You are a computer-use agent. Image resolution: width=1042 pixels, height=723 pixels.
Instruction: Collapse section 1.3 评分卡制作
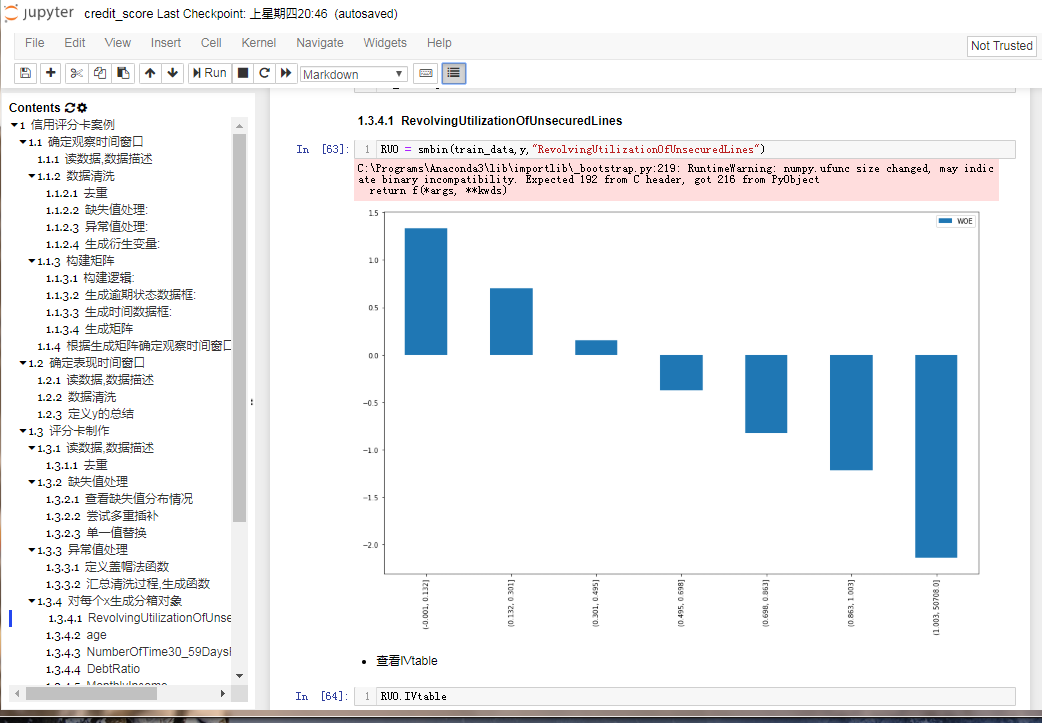[23, 431]
